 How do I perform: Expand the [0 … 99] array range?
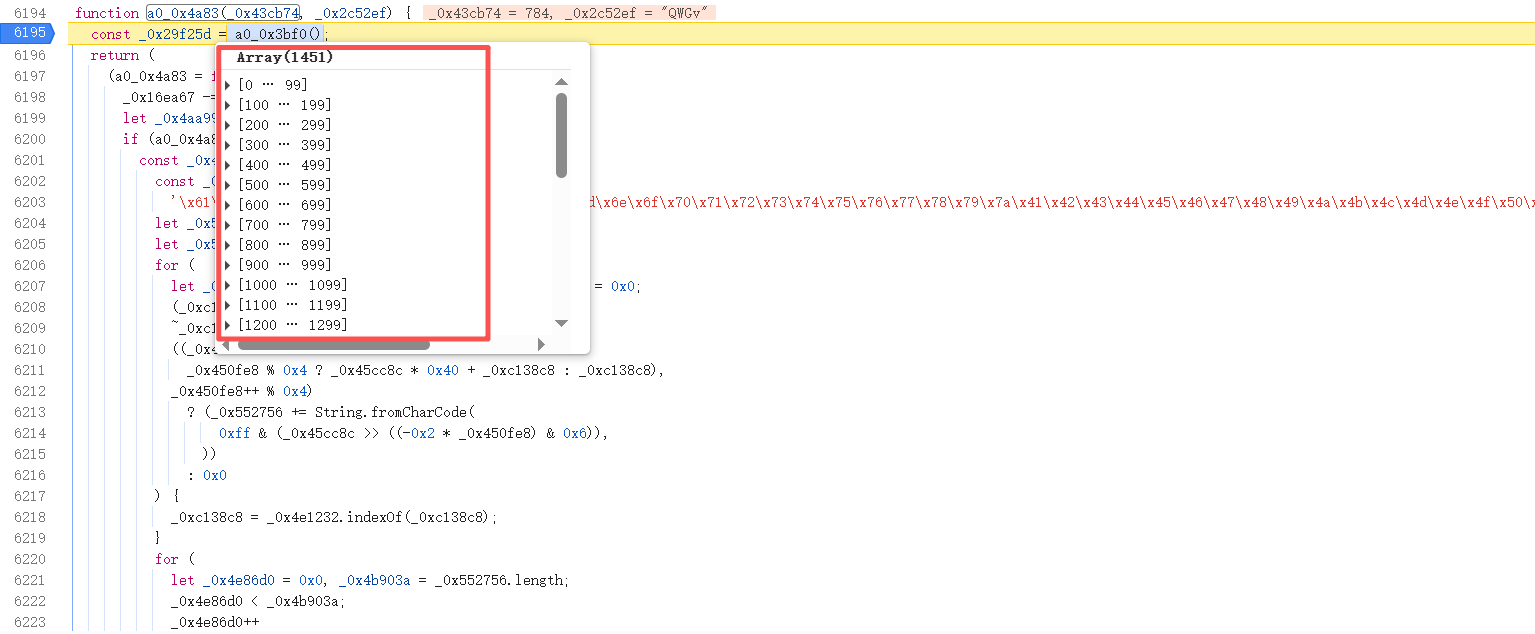229,85
